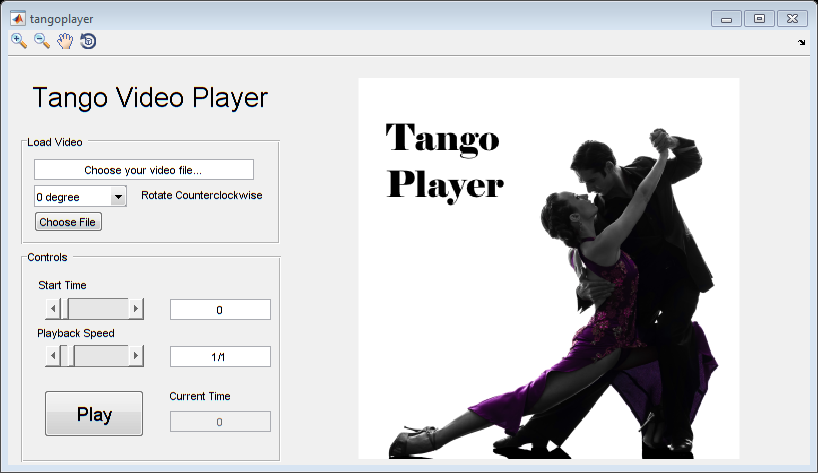Click the Rotate 3D tool icon
This screenshot has width=818, height=473.
tap(88, 41)
